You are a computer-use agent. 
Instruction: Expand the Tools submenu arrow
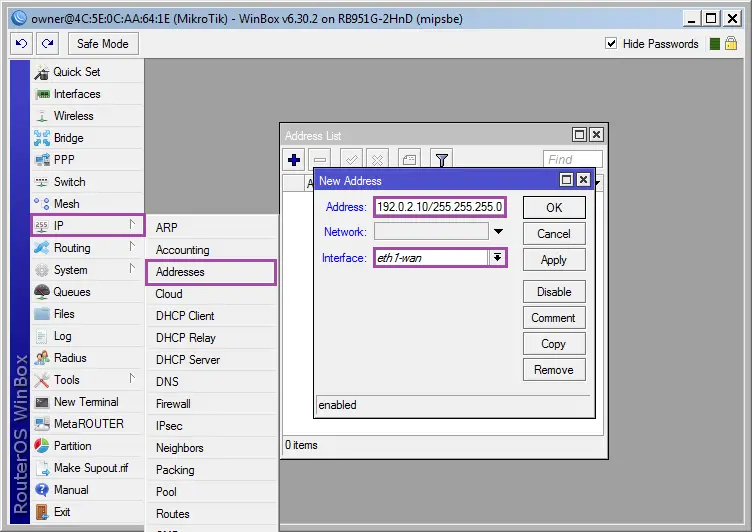pos(132,378)
